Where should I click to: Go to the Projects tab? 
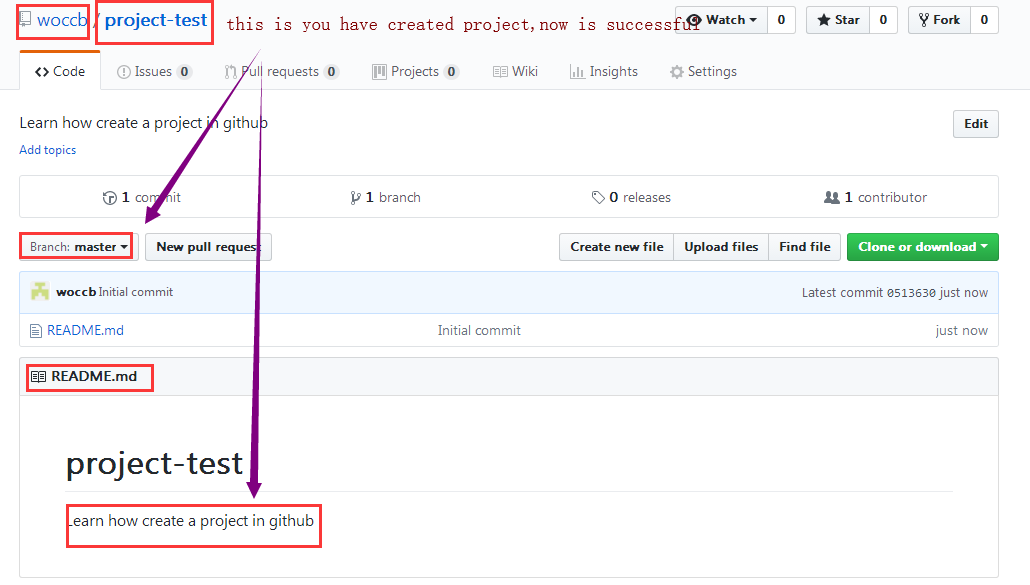415,72
